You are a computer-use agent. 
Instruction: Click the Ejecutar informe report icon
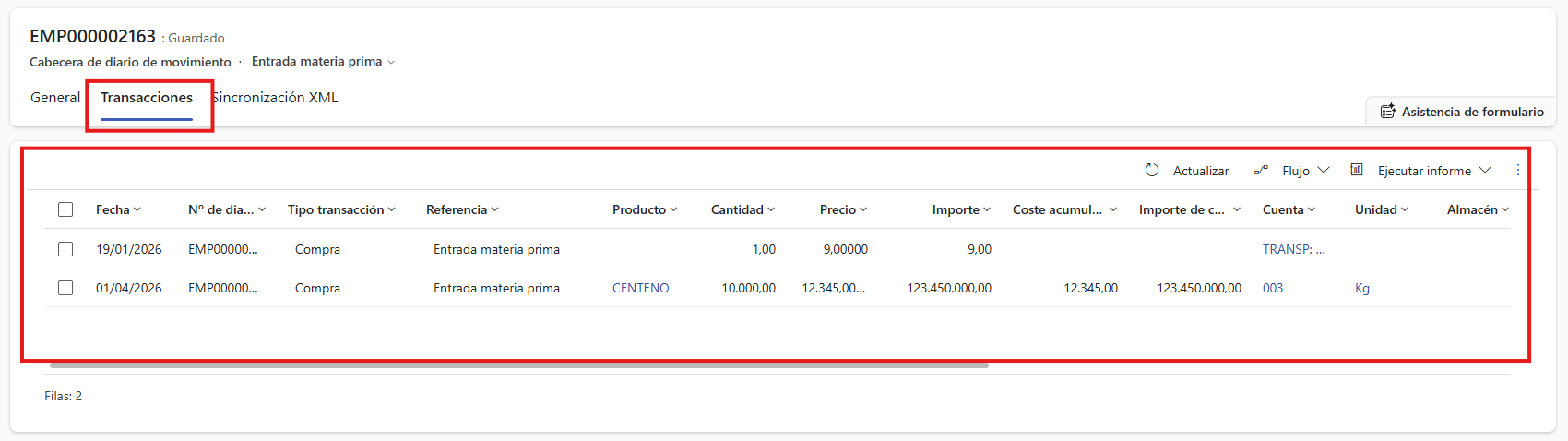pos(1357,170)
